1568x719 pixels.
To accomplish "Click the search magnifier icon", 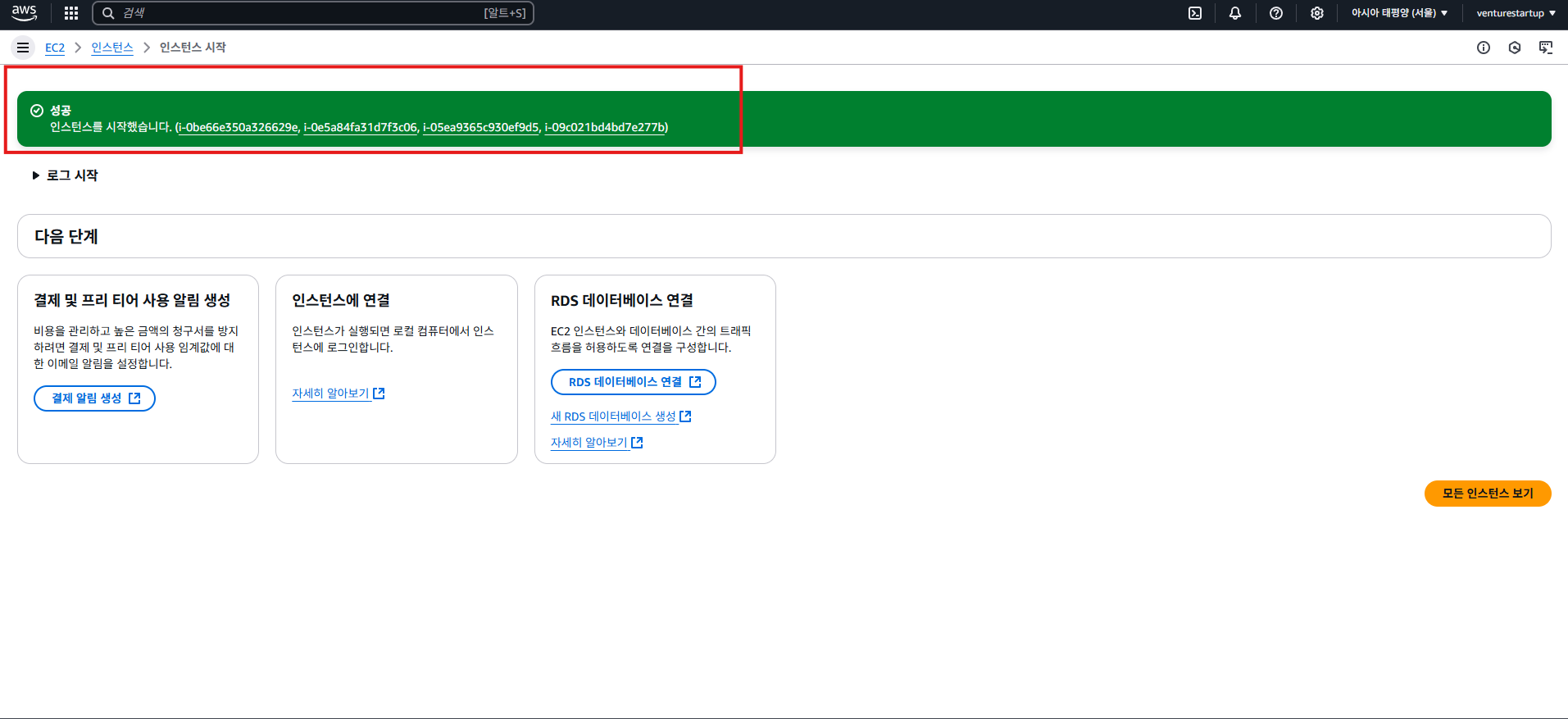I will pos(108,13).
